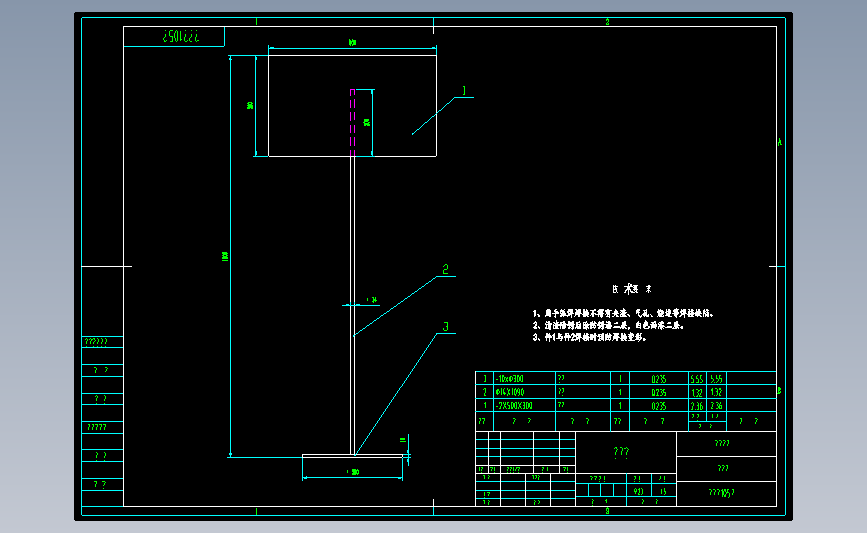Select the -2X500X300 specification cell
Viewport: 867px width, 533px height.
(524, 405)
